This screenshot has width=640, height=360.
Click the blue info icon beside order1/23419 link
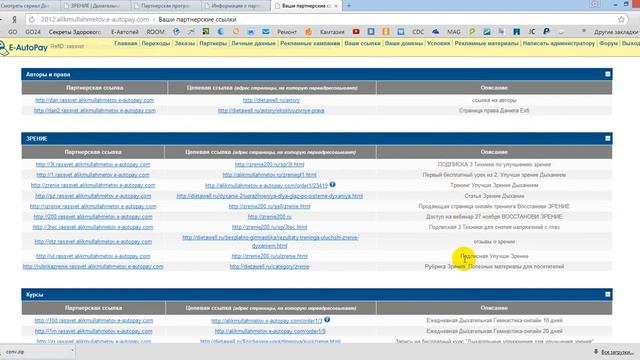333,184
